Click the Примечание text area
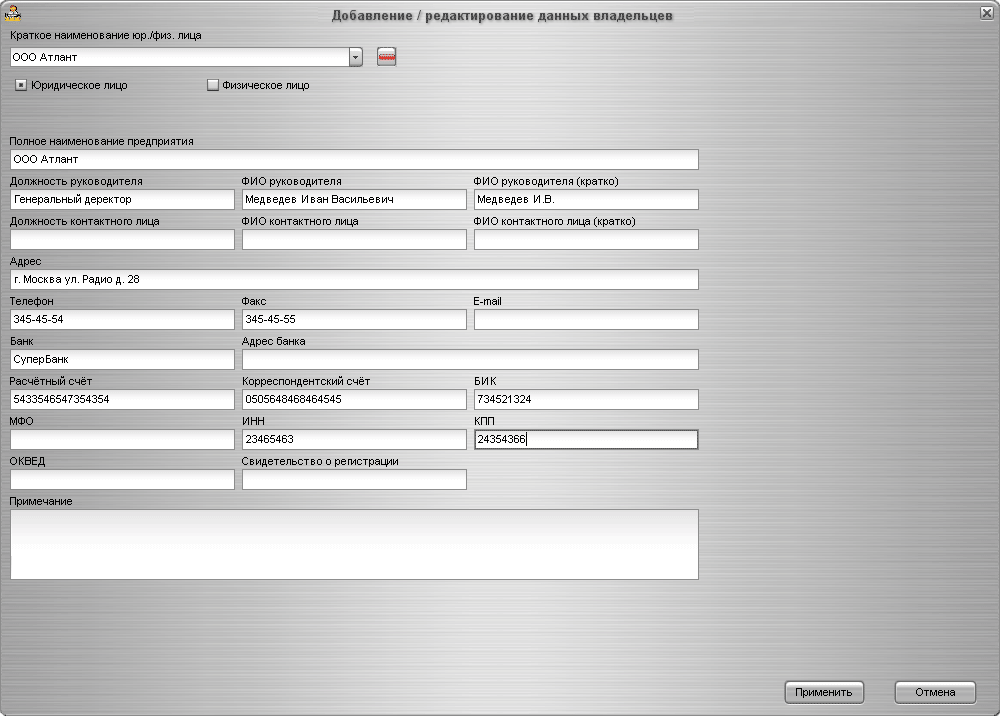 pos(355,544)
